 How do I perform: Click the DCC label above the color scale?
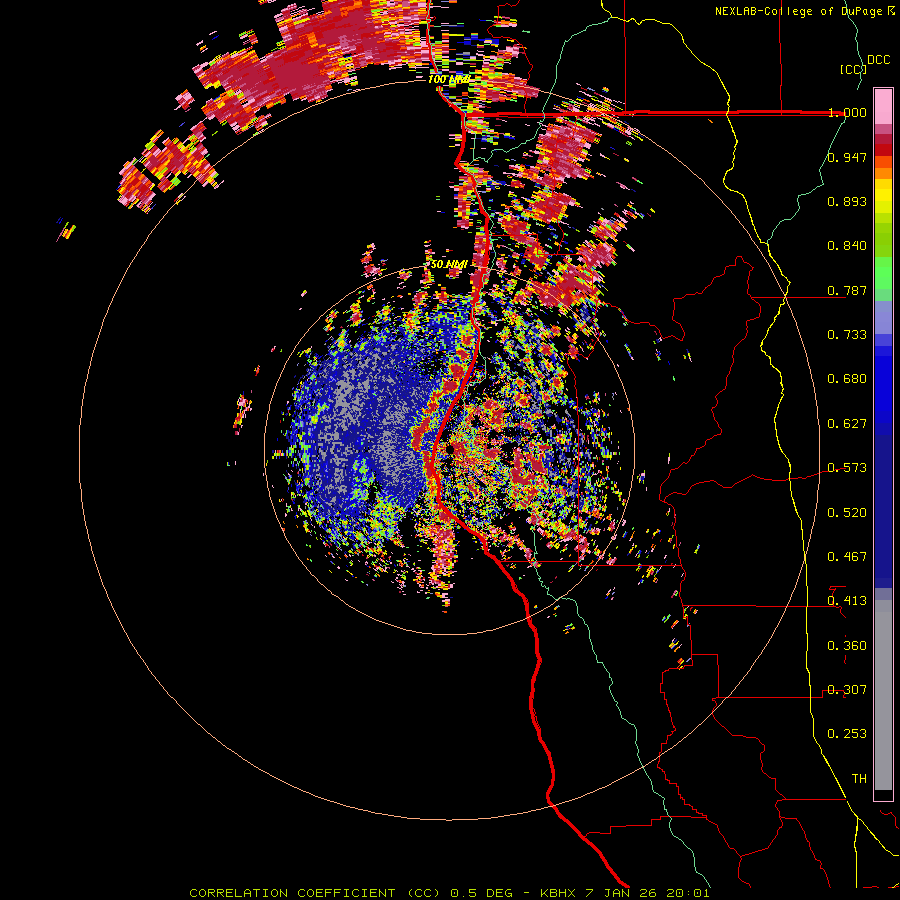[879, 60]
